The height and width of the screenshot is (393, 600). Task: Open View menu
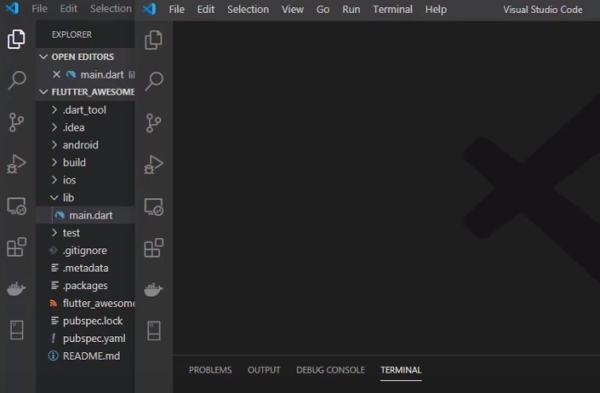point(293,9)
